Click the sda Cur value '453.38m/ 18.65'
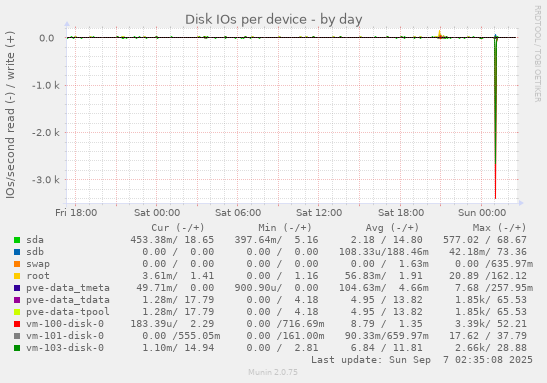The width and height of the screenshot is (547, 383). point(172,240)
